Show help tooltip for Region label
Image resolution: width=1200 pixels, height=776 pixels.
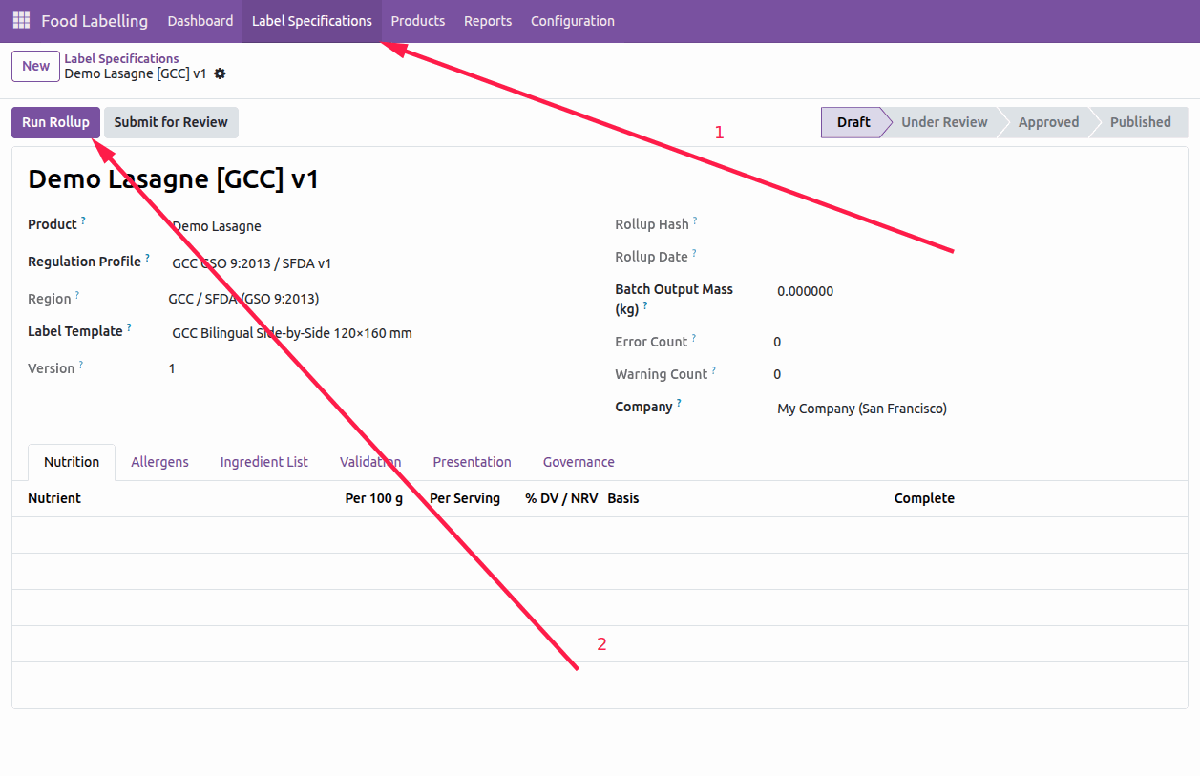(77, 295)
